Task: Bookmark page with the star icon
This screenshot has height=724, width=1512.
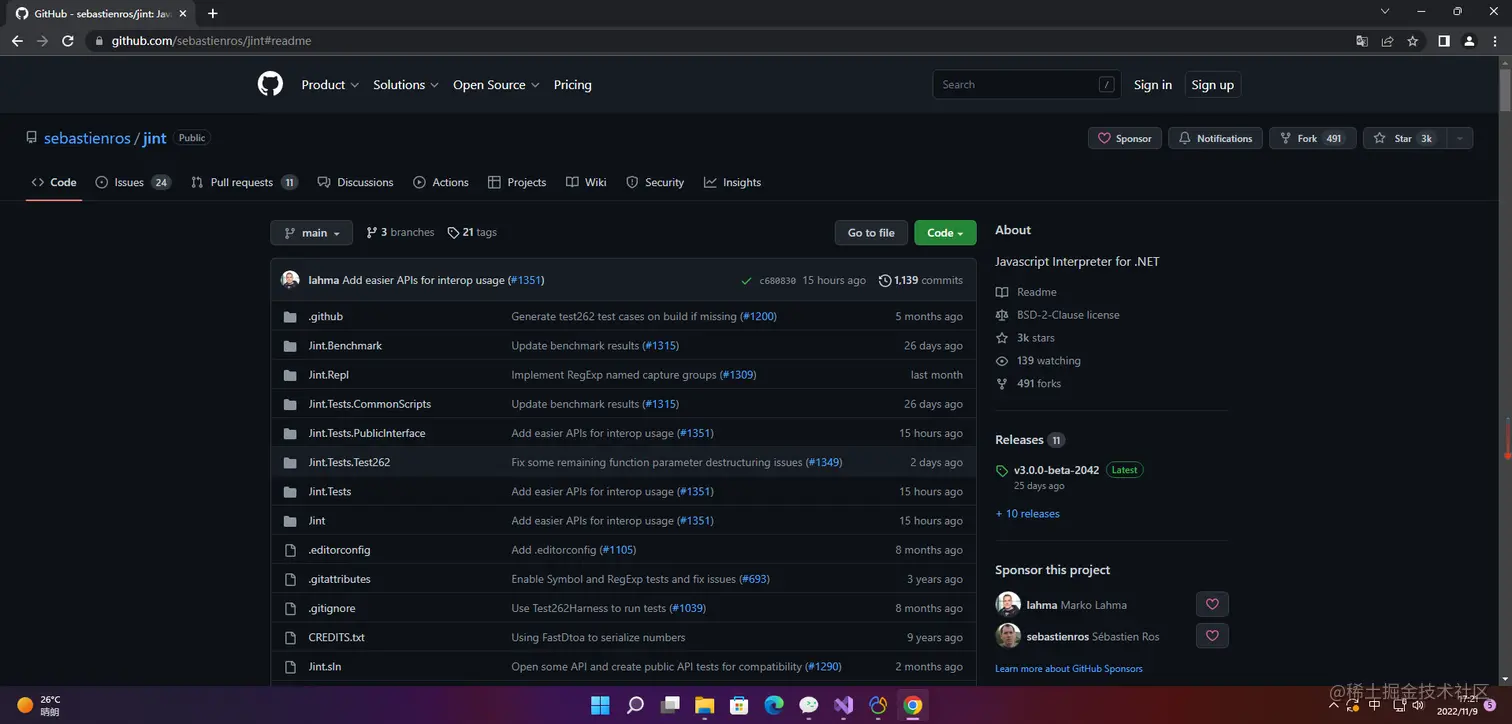Action: (1412, 41)
